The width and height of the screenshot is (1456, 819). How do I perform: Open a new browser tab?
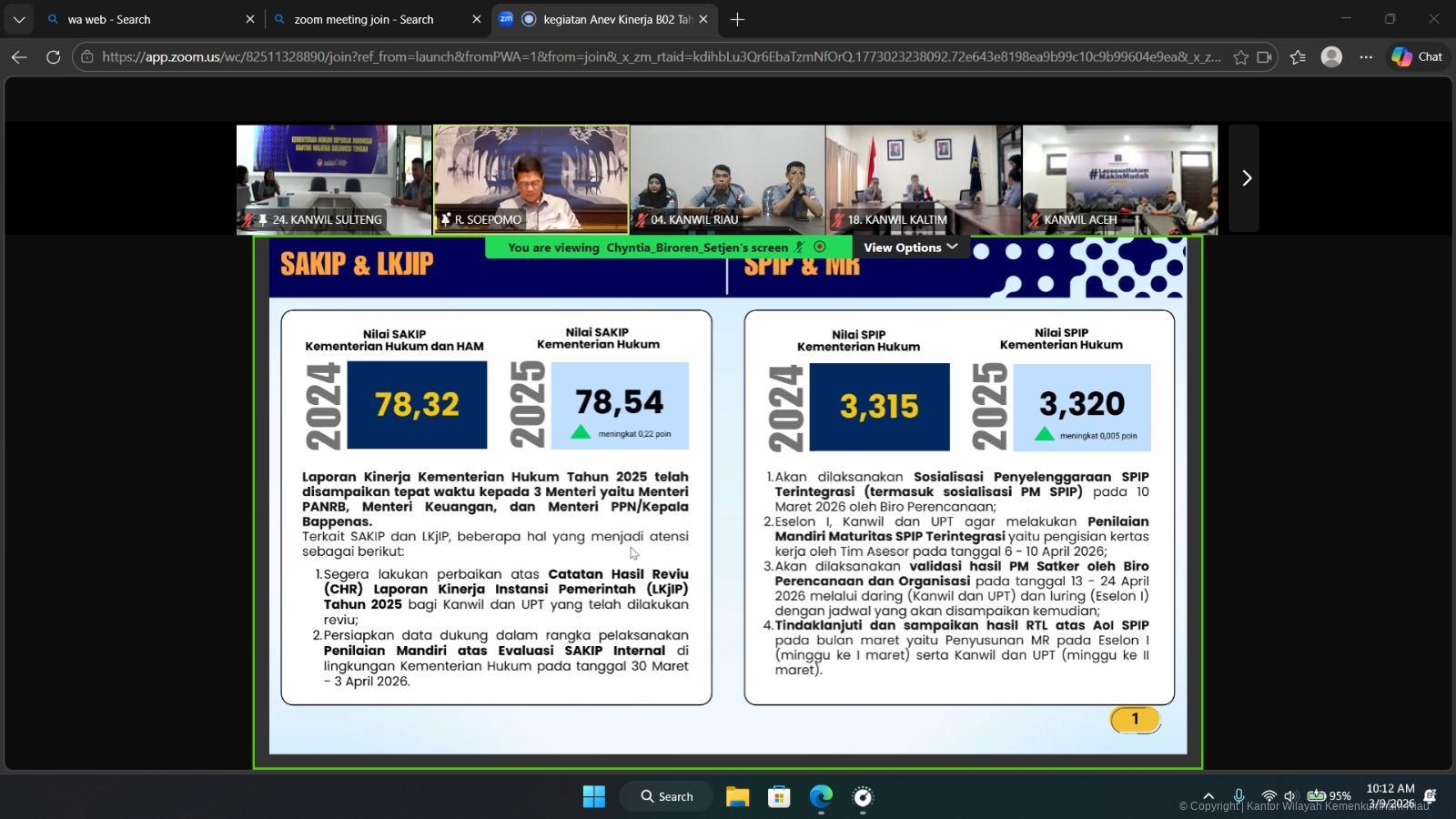(x=737, y=19)
